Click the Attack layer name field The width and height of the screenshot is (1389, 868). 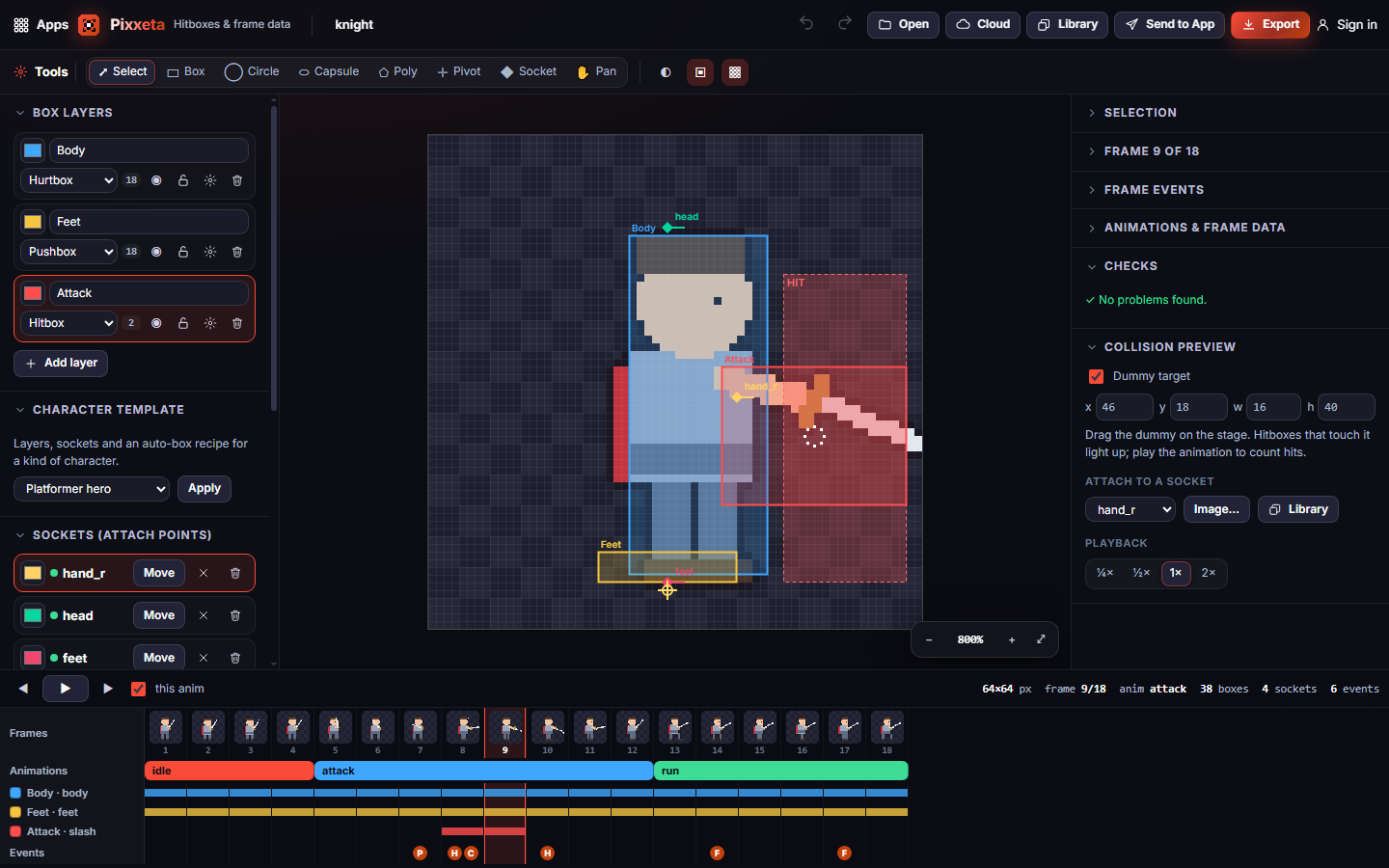(x=149, y=293)
